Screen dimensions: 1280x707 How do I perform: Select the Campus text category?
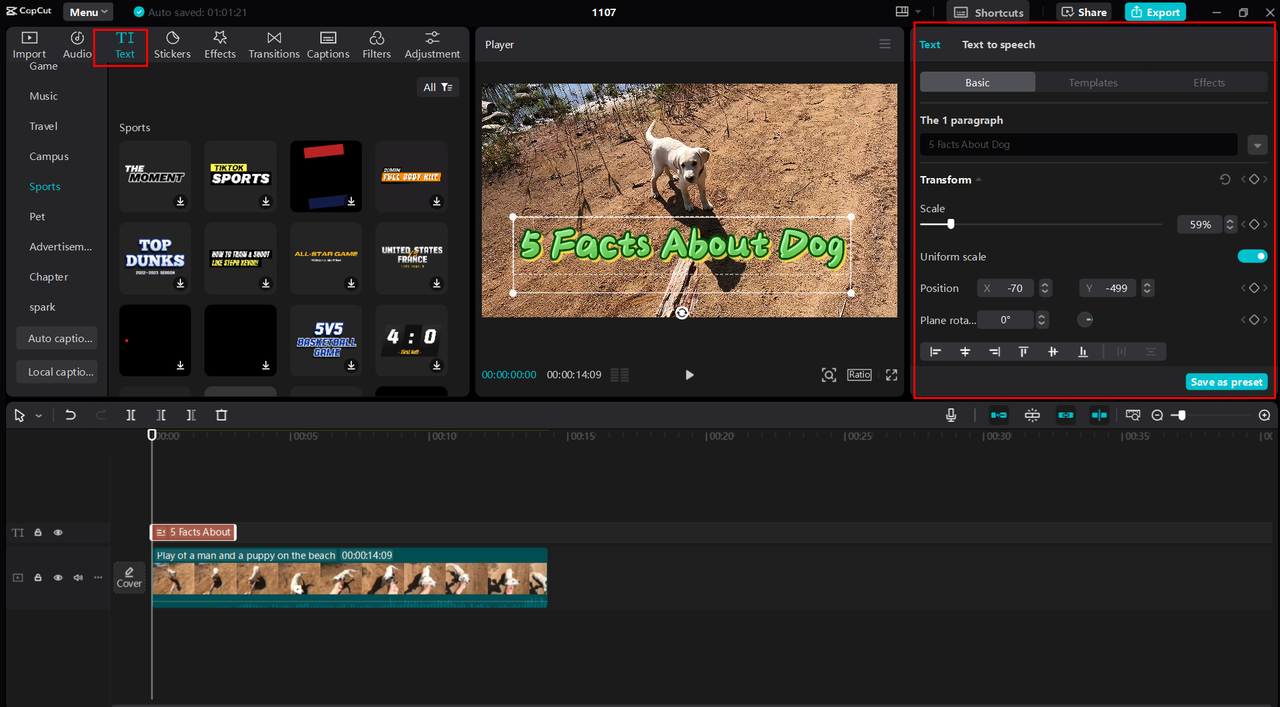[49, 156]
